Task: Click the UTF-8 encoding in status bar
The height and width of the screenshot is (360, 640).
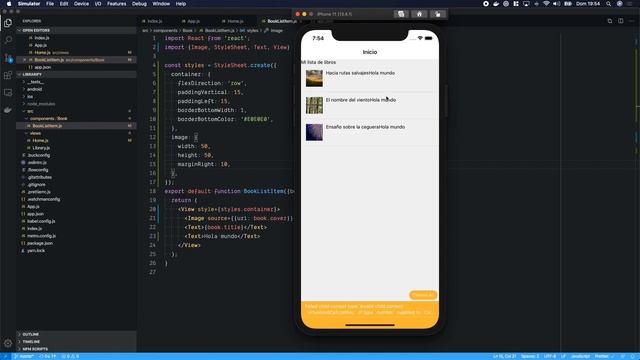Action: tap(550, 356)
